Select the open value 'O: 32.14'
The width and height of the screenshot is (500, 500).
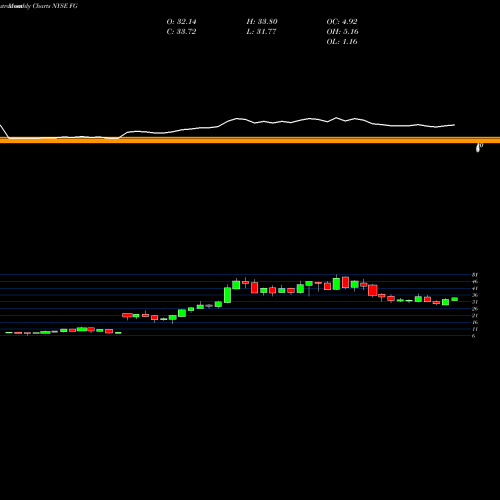coord(181,22)
